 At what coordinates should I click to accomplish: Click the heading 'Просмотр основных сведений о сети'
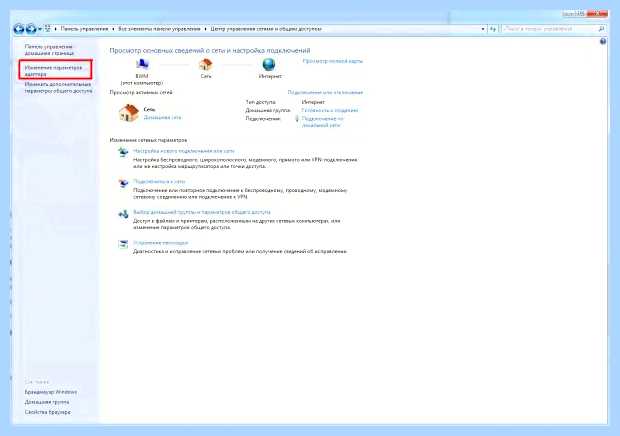coord(210,51)
